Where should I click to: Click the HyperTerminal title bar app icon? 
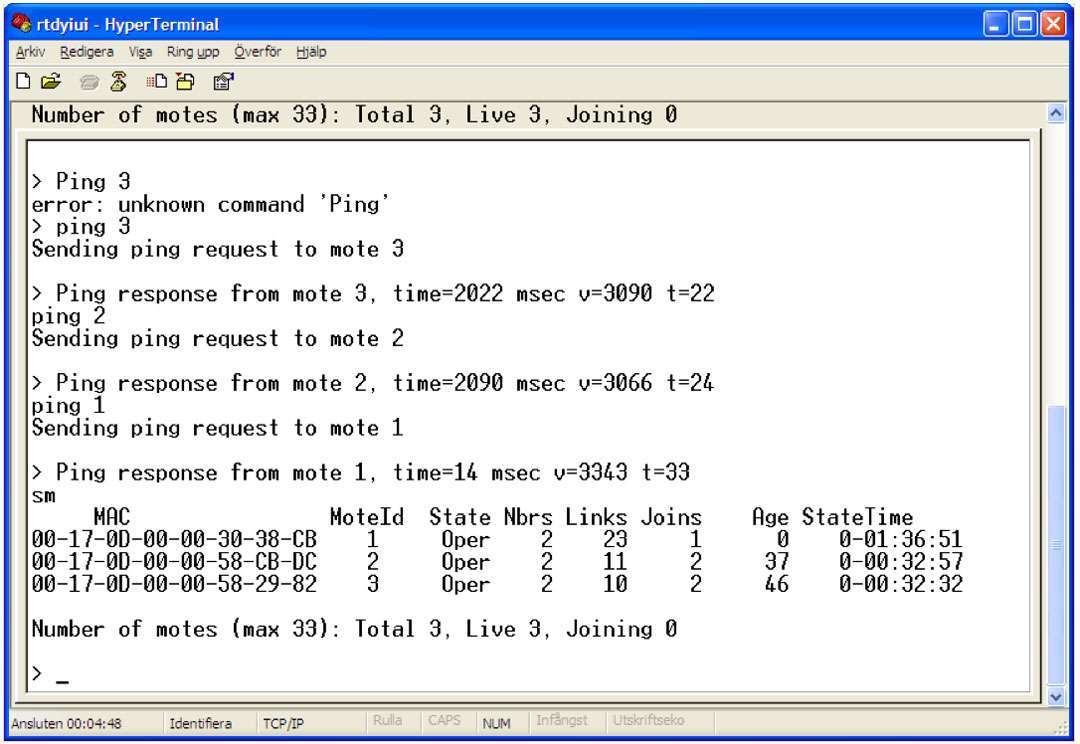click(x=21, y=23)
